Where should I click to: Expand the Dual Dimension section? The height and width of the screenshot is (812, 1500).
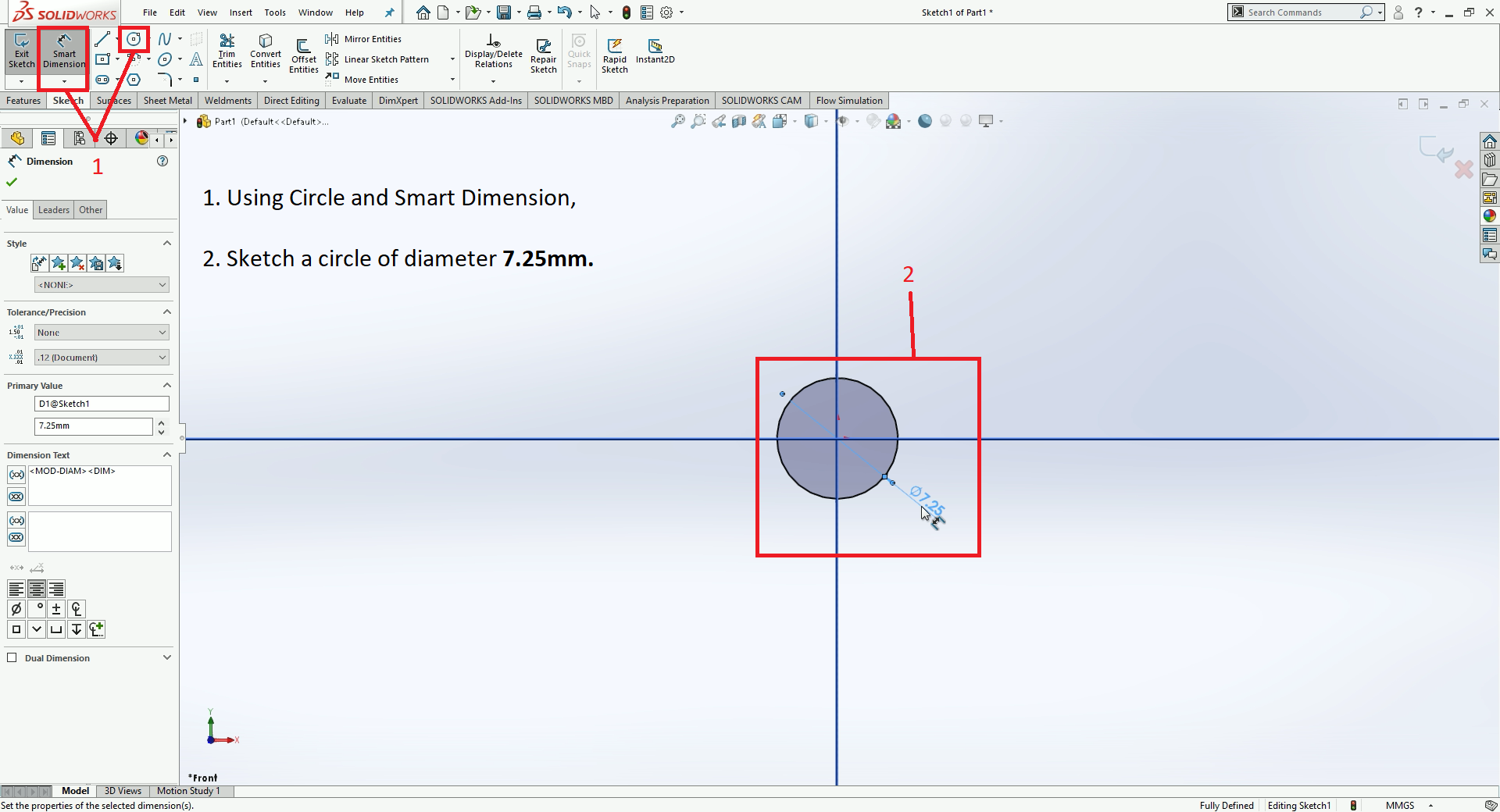(166, 658)
